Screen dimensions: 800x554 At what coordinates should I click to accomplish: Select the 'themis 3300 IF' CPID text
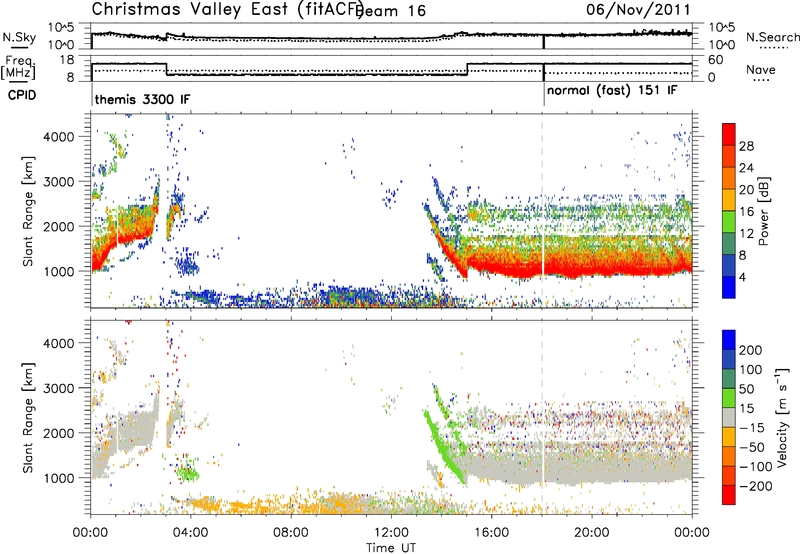tap(142, 99)
